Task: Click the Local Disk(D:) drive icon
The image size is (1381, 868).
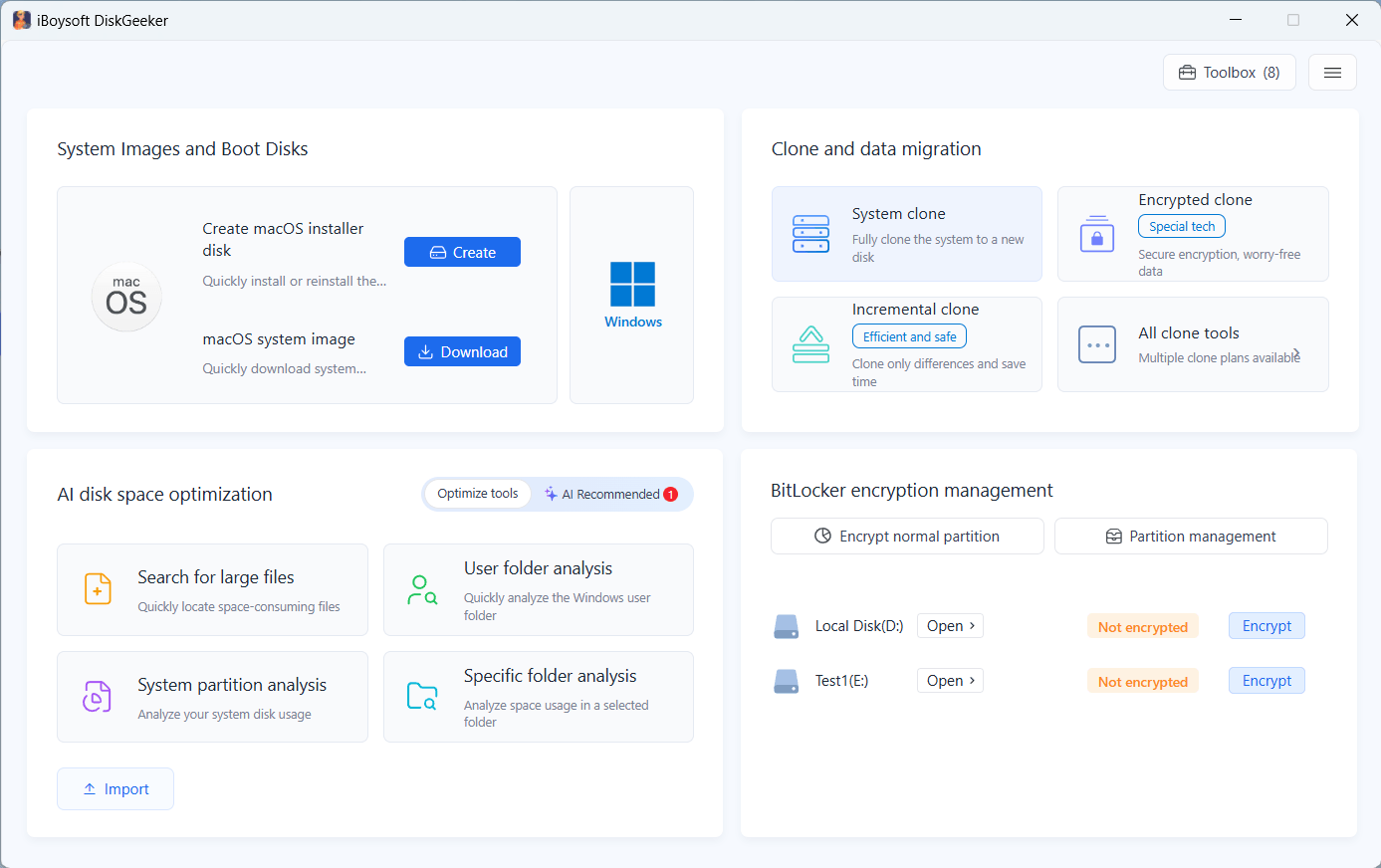Action: click(787, 626)
